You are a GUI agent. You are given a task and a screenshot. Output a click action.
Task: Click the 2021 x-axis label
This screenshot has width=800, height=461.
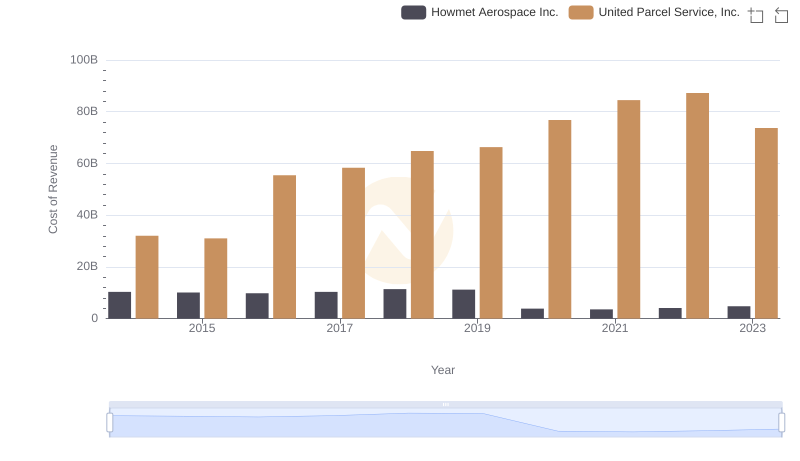pos(615,328)
